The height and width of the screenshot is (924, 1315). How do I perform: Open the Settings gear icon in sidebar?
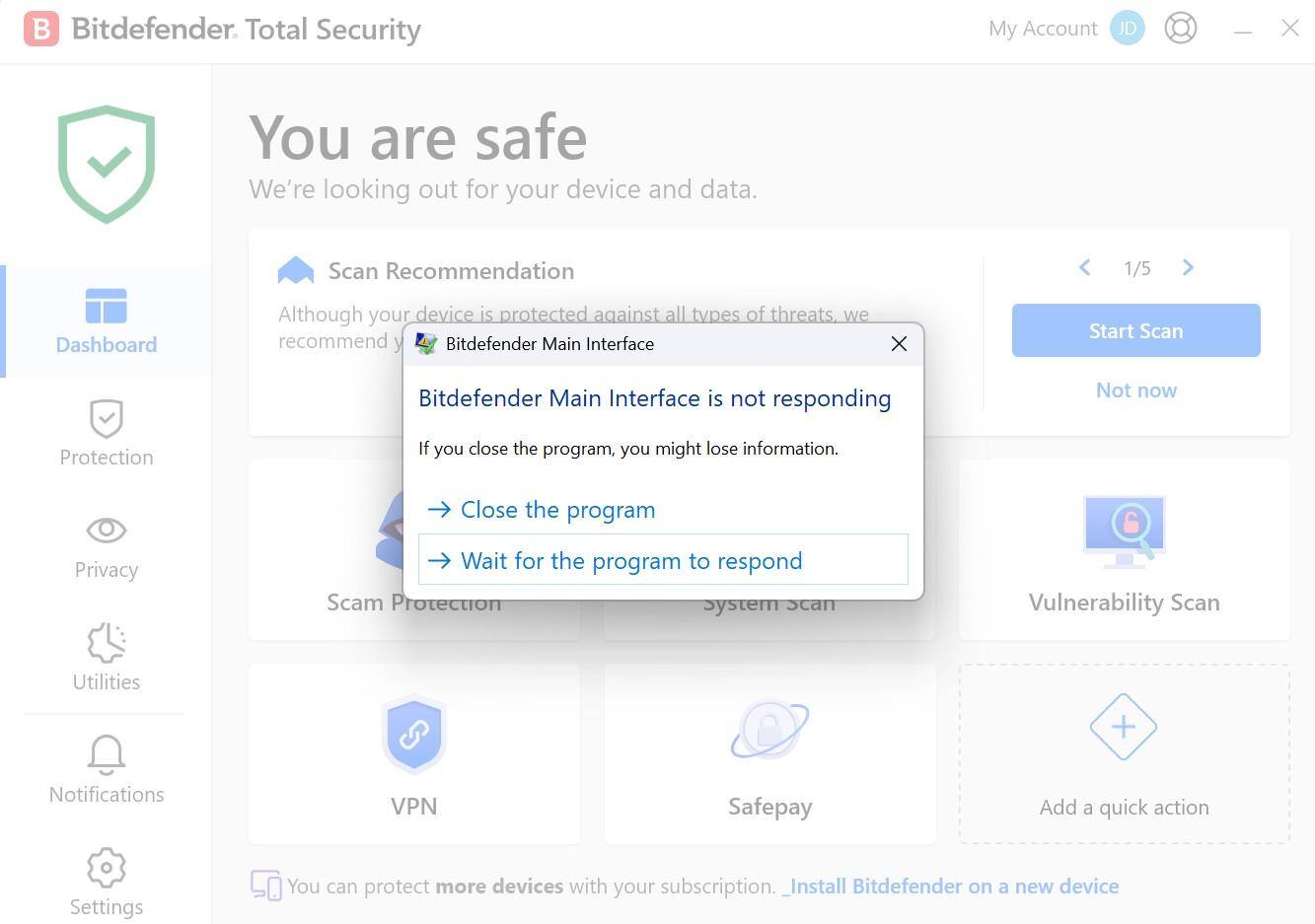pos(107,868)
